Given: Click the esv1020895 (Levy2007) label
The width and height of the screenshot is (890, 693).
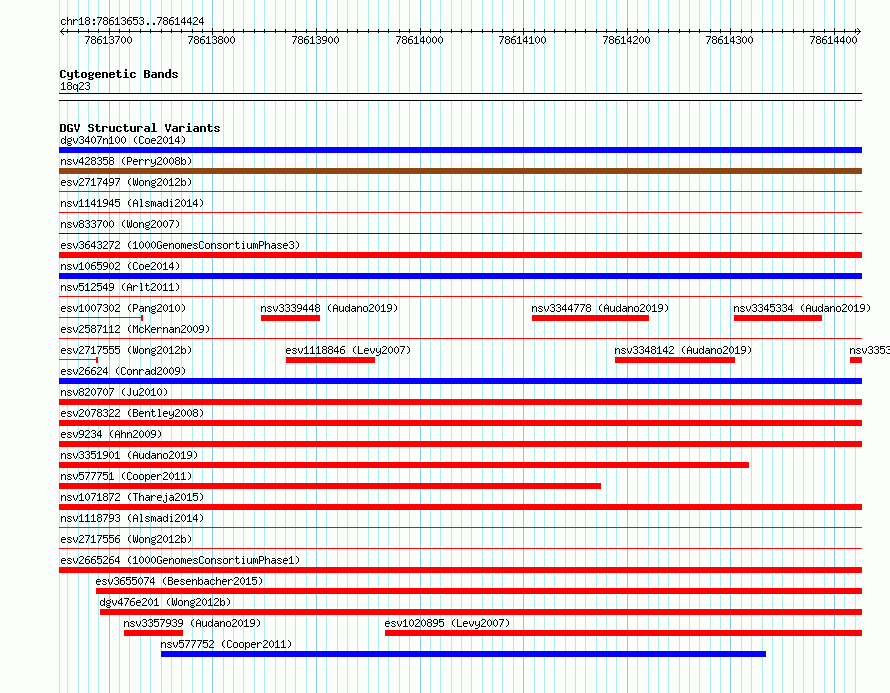Looking at the screenshot, I should coord(447,623).
